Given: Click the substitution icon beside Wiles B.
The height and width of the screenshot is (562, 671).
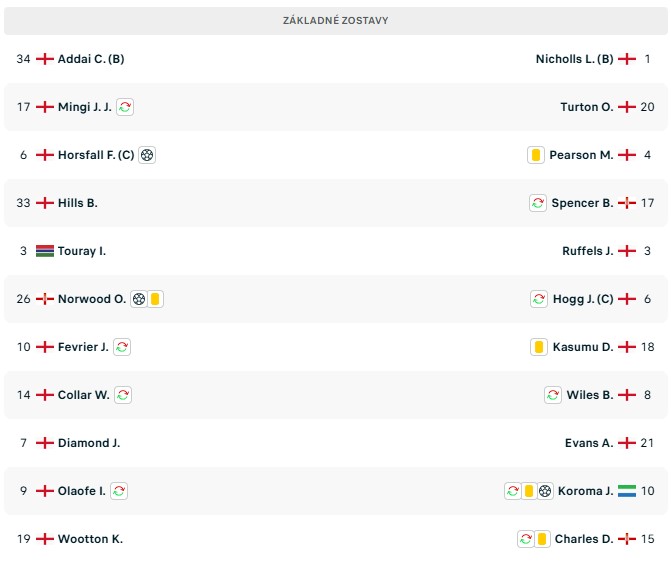Looking at the screenshot, I should pos(553,395).
